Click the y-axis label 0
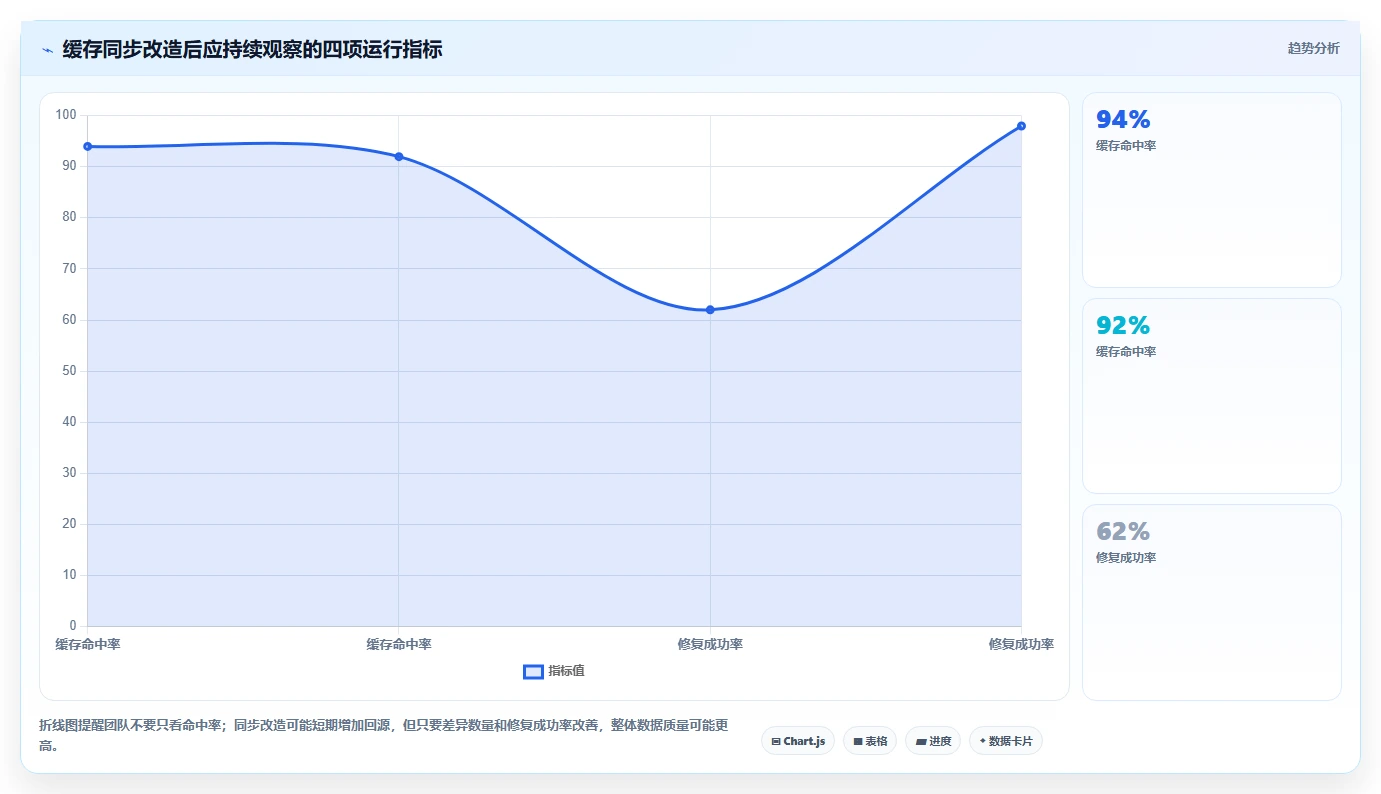 pos(73,626)
